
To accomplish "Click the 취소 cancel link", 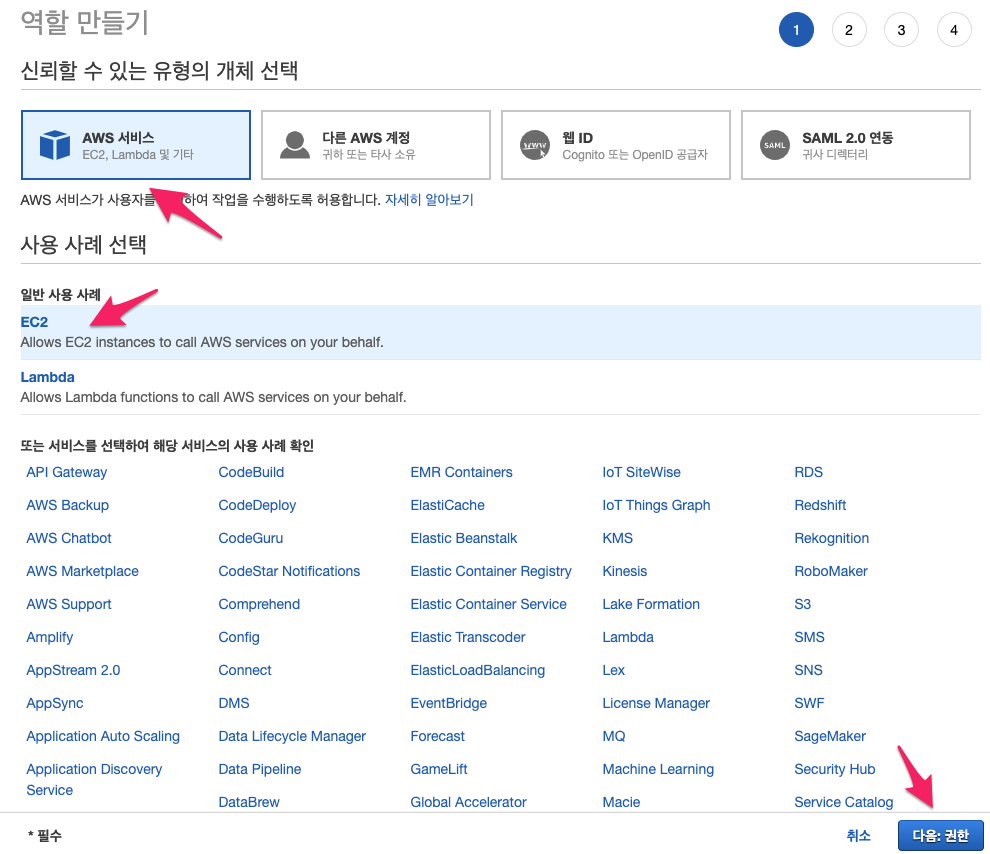I will (x=858, y=836).
